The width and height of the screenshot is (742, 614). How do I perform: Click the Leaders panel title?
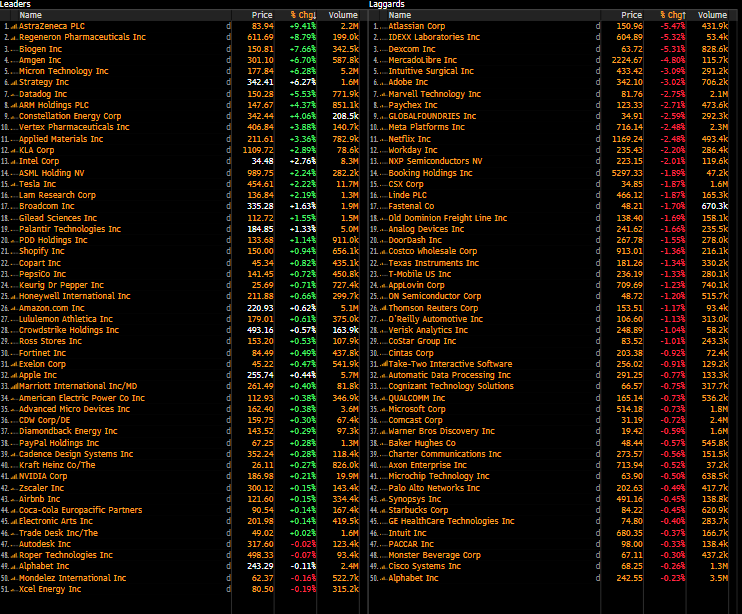[x=18, y=4]
